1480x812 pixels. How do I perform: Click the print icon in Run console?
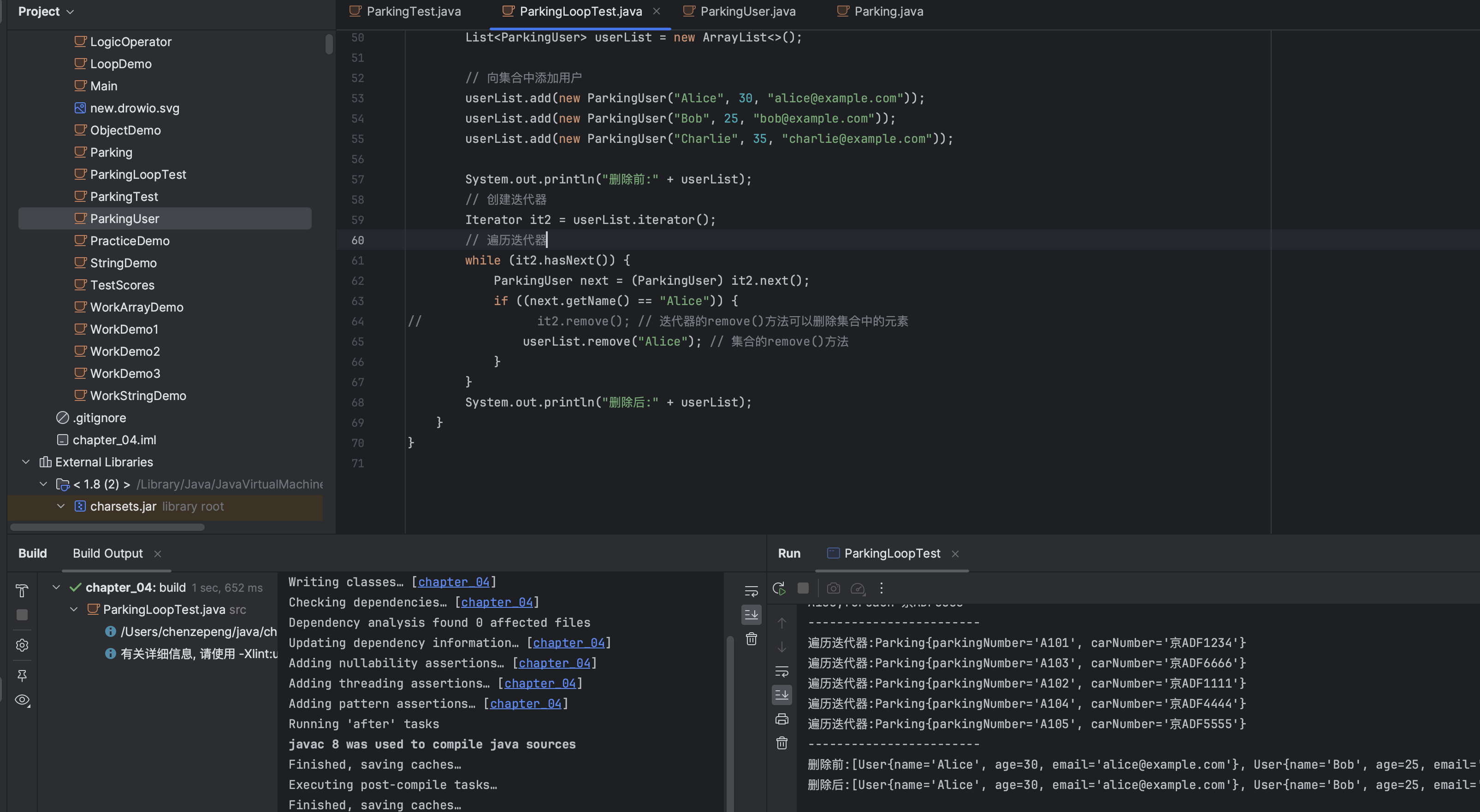coord(781,719)
